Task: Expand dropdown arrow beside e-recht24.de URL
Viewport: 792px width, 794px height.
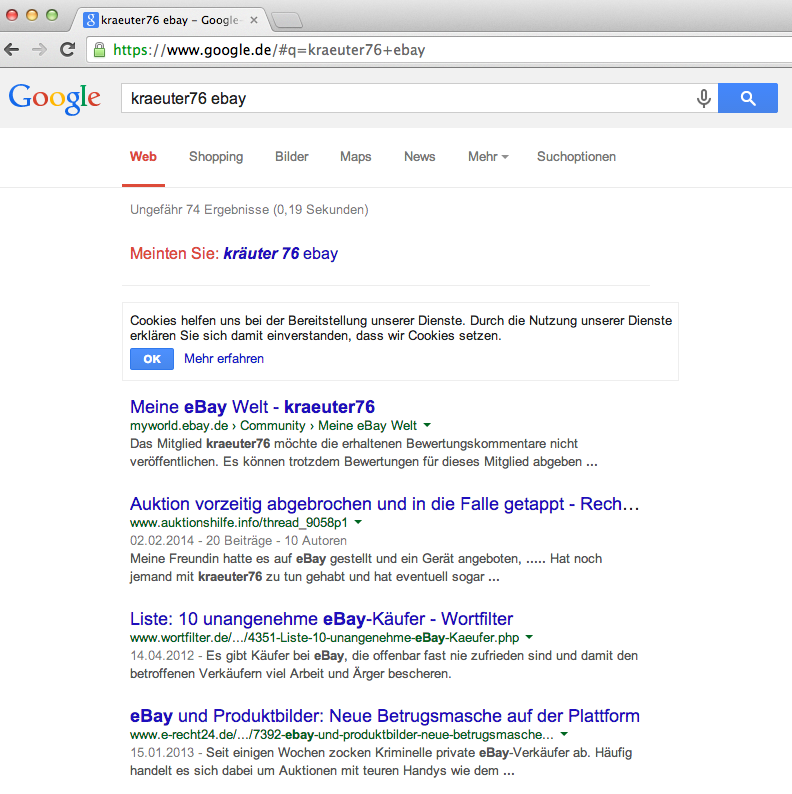Action: click(x=564, y=734)
